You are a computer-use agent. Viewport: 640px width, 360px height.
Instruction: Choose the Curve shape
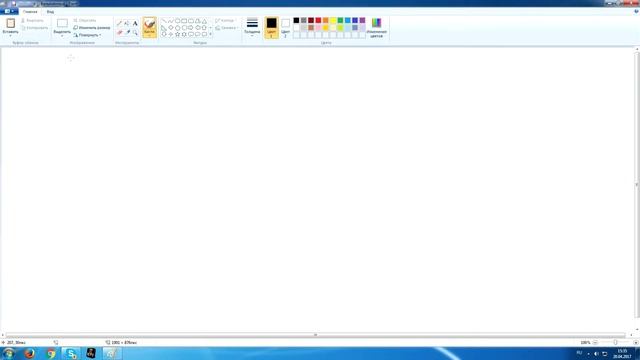171,21
